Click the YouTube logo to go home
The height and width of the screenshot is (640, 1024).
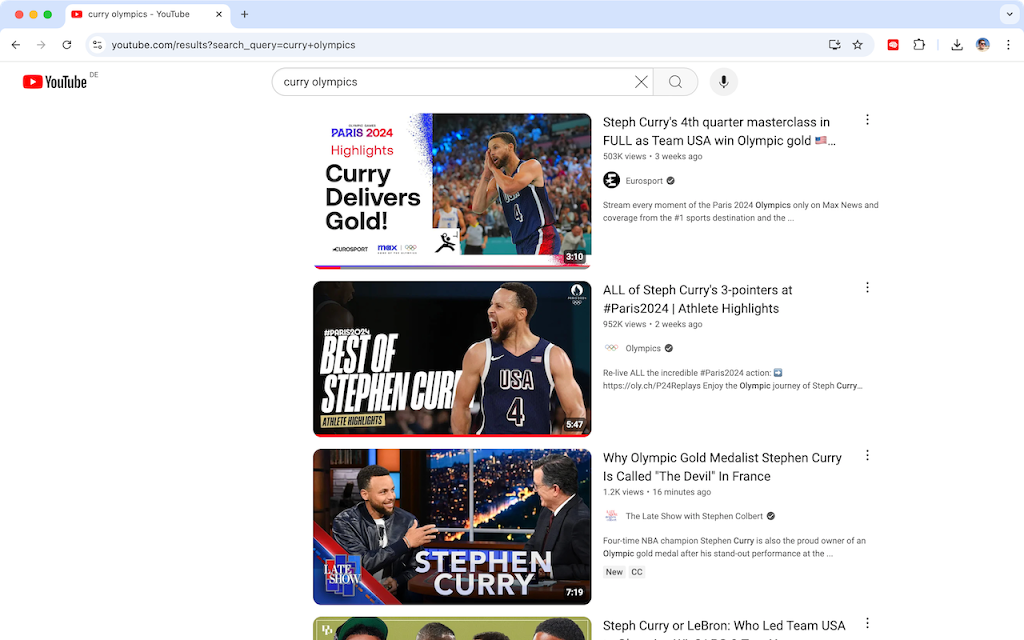click(55, 82)
